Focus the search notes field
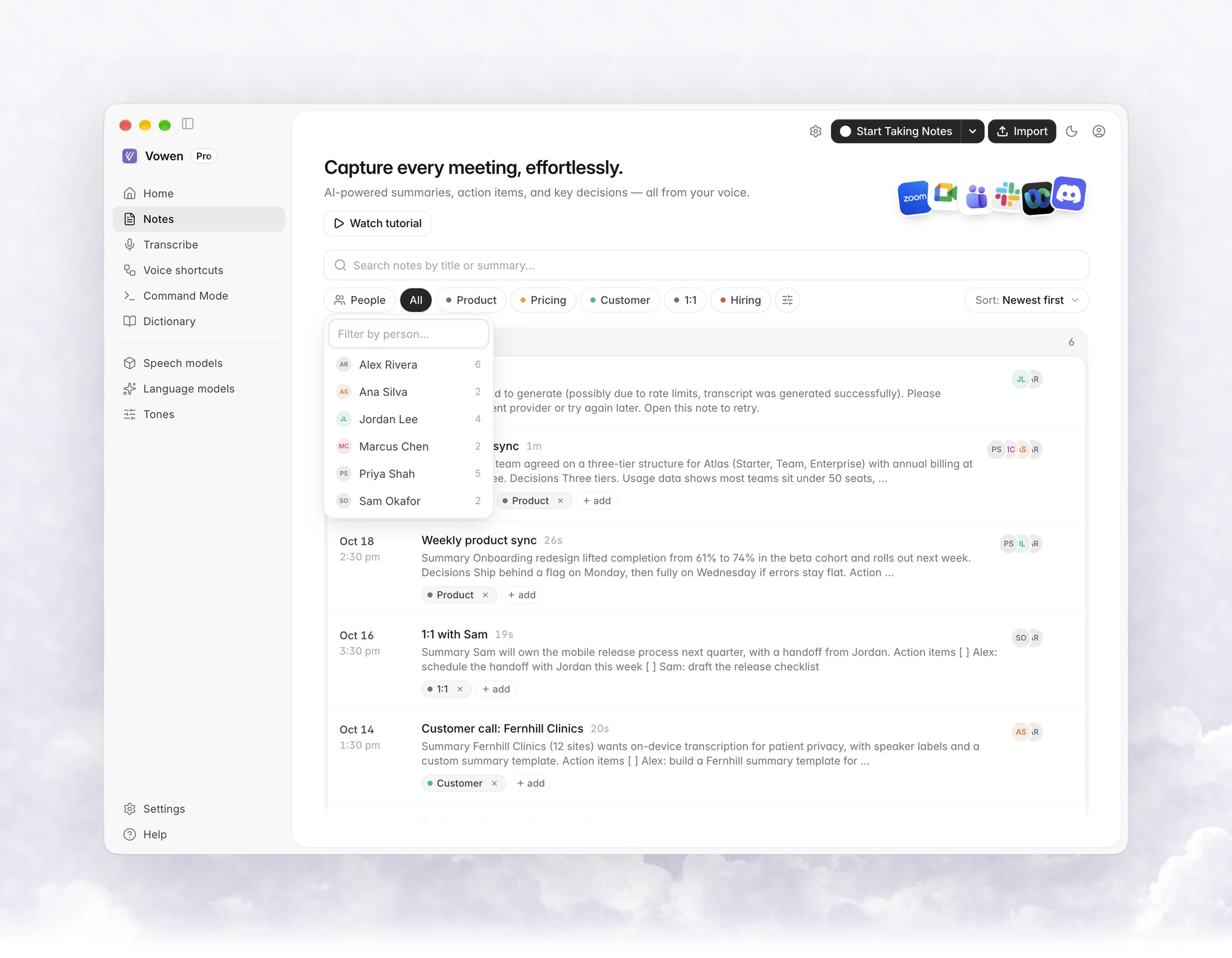1232x958 pixels. [x=706, y=265]
